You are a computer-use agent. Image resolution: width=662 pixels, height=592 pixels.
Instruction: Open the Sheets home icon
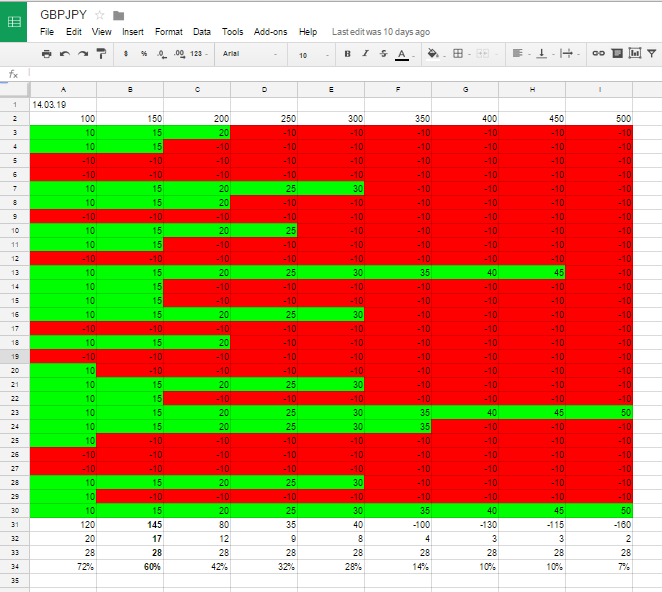[x=14, y=21]
